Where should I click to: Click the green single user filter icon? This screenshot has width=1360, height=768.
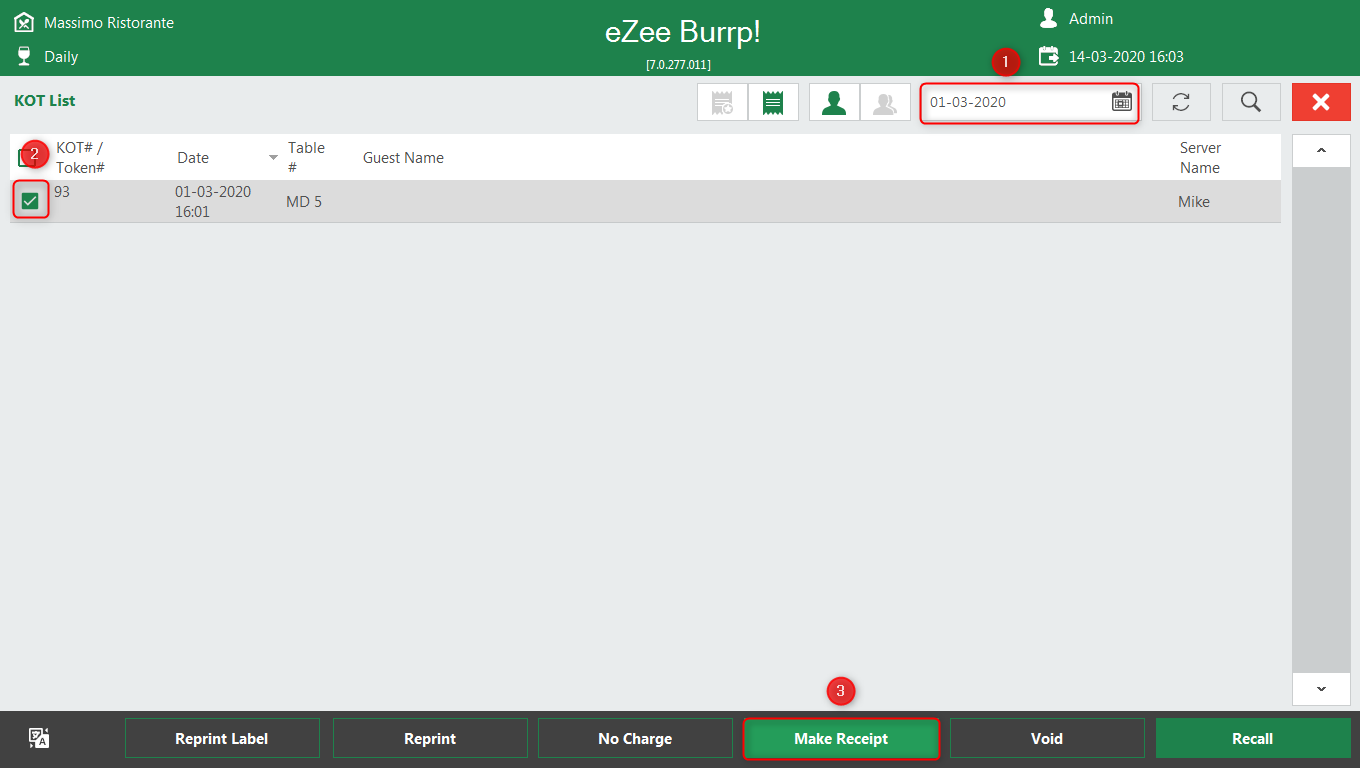click(x=834, y=102)
